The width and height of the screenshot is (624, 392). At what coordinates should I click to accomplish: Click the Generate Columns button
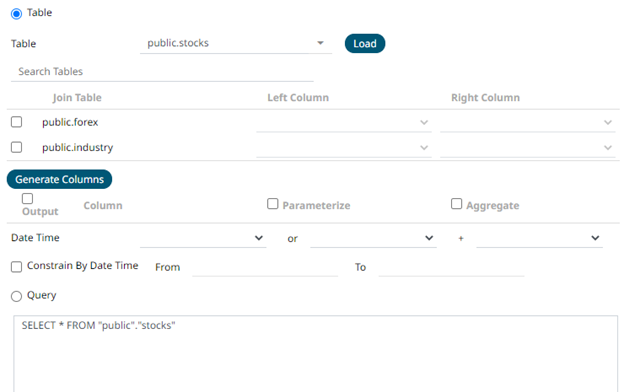pos(59,179)
